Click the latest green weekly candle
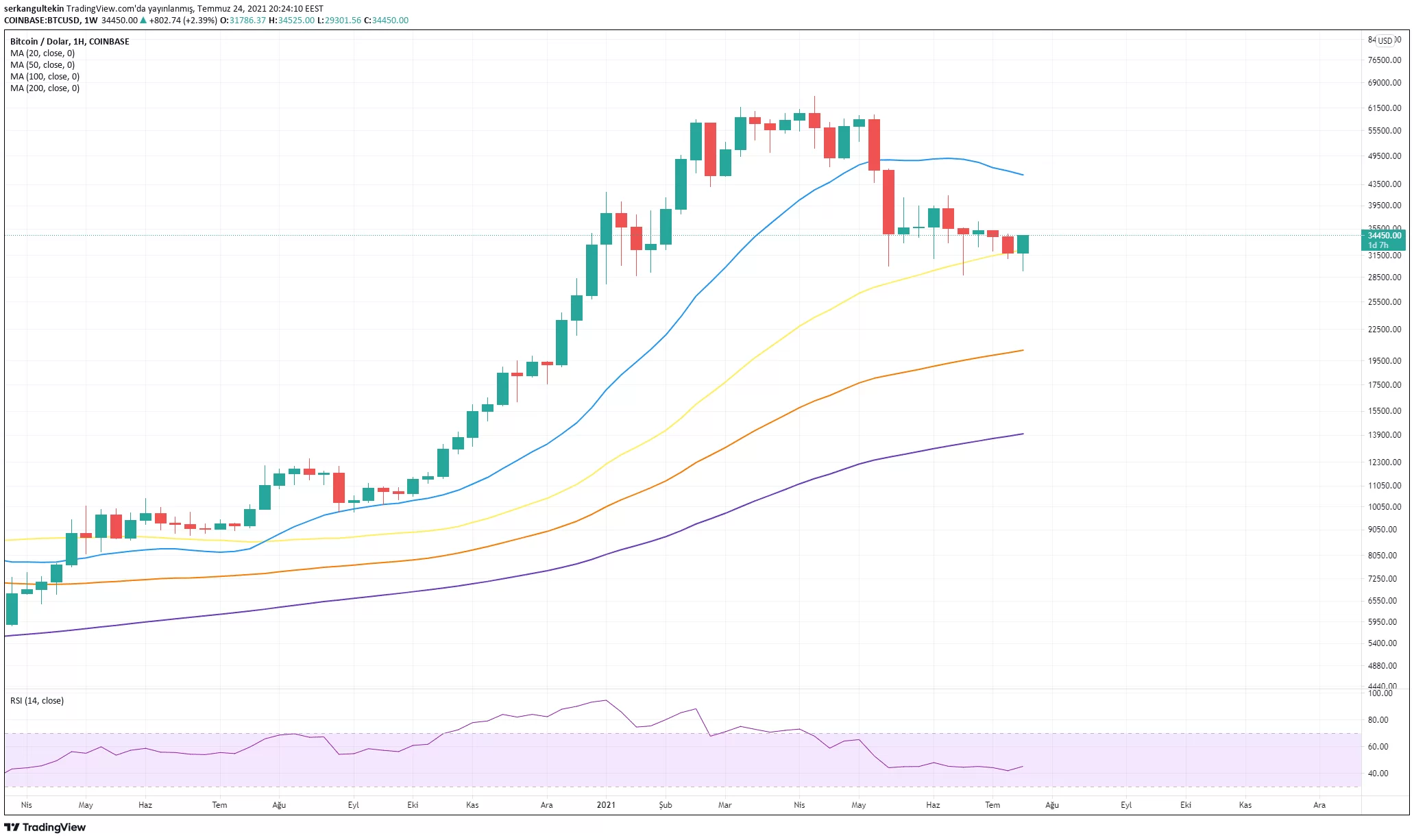Viewport: 1414px width, 840px height. click(x=1023, y=245)
